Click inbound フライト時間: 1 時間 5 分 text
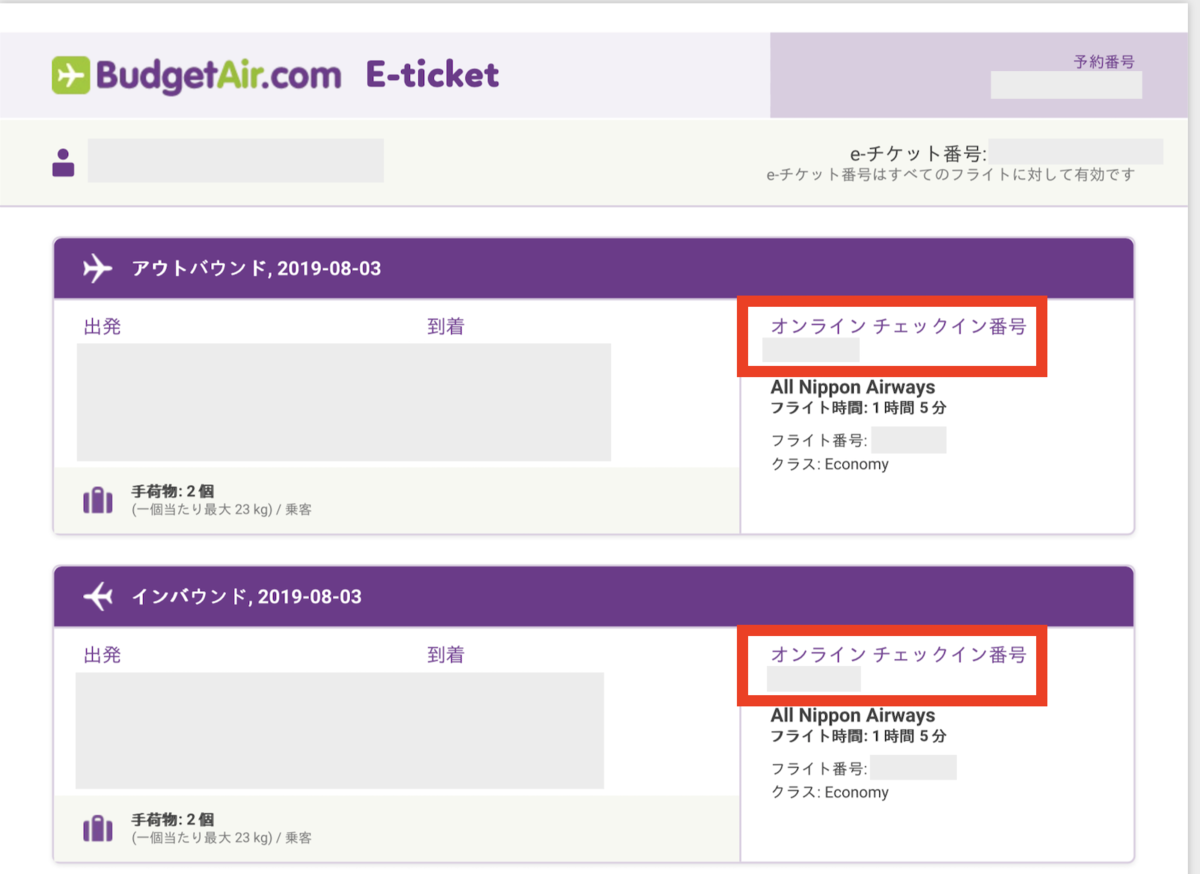Screen dimensions: 1200x874 (858, 736)
